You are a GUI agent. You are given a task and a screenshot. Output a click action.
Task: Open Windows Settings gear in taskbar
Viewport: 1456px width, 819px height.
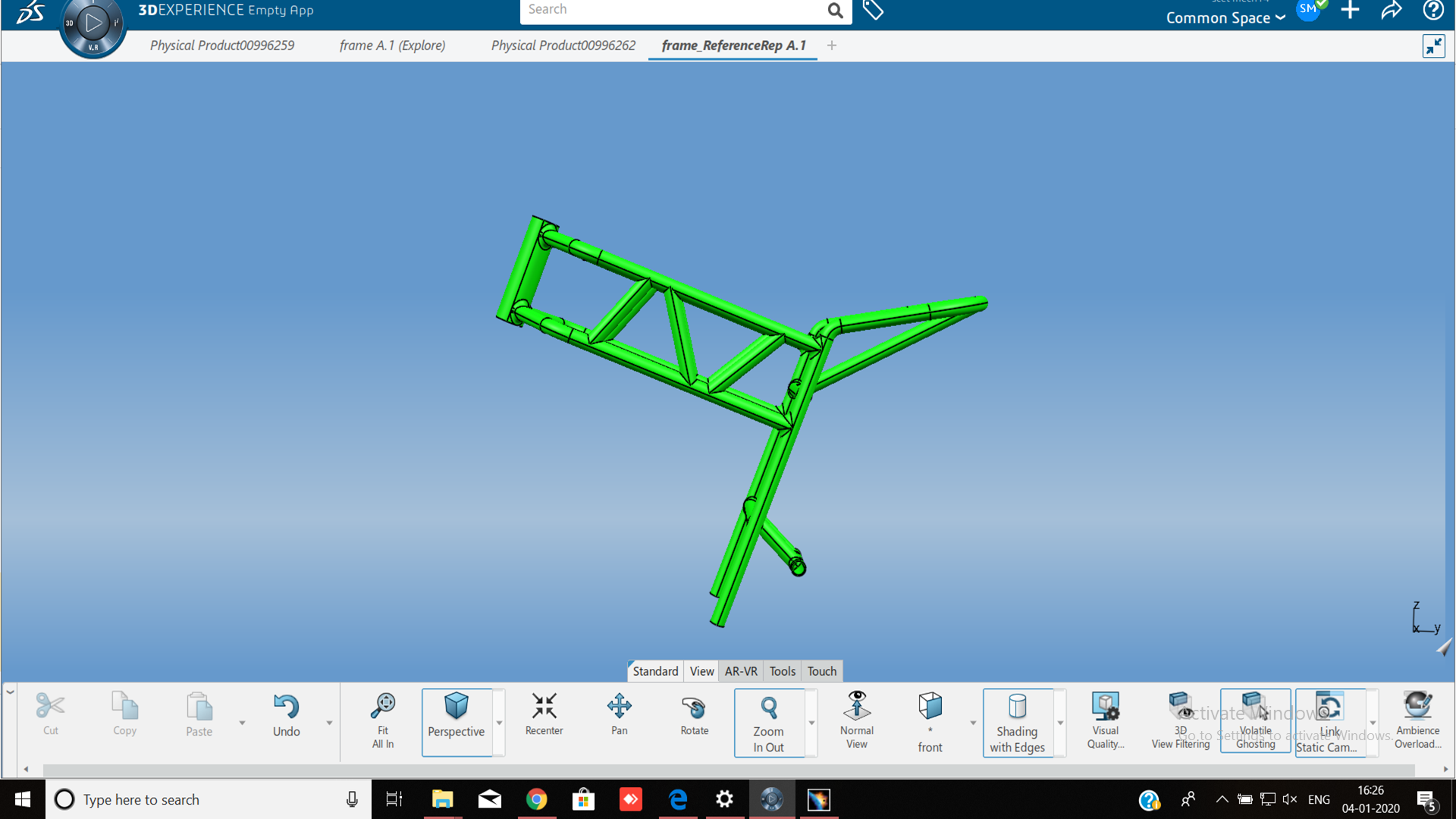pyautogui.click(x=724, y=799)
